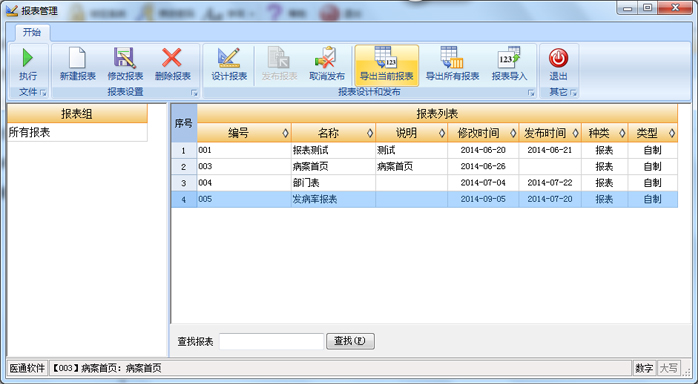Screen dimensions: 700x384
Task: Sort by the 名称 column header
Action: click(333, 133)
